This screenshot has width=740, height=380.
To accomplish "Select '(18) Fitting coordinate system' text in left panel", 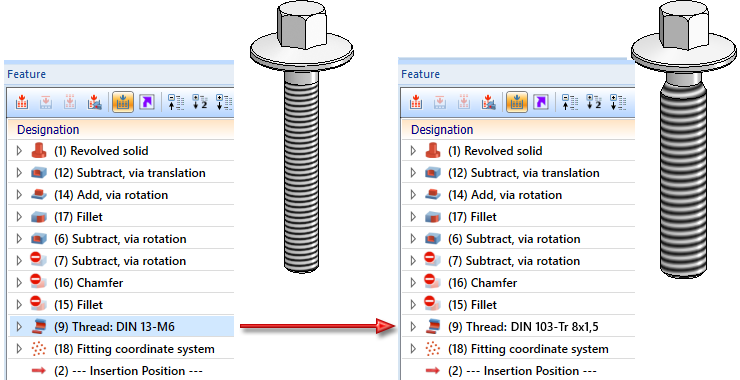I will 134,349.
